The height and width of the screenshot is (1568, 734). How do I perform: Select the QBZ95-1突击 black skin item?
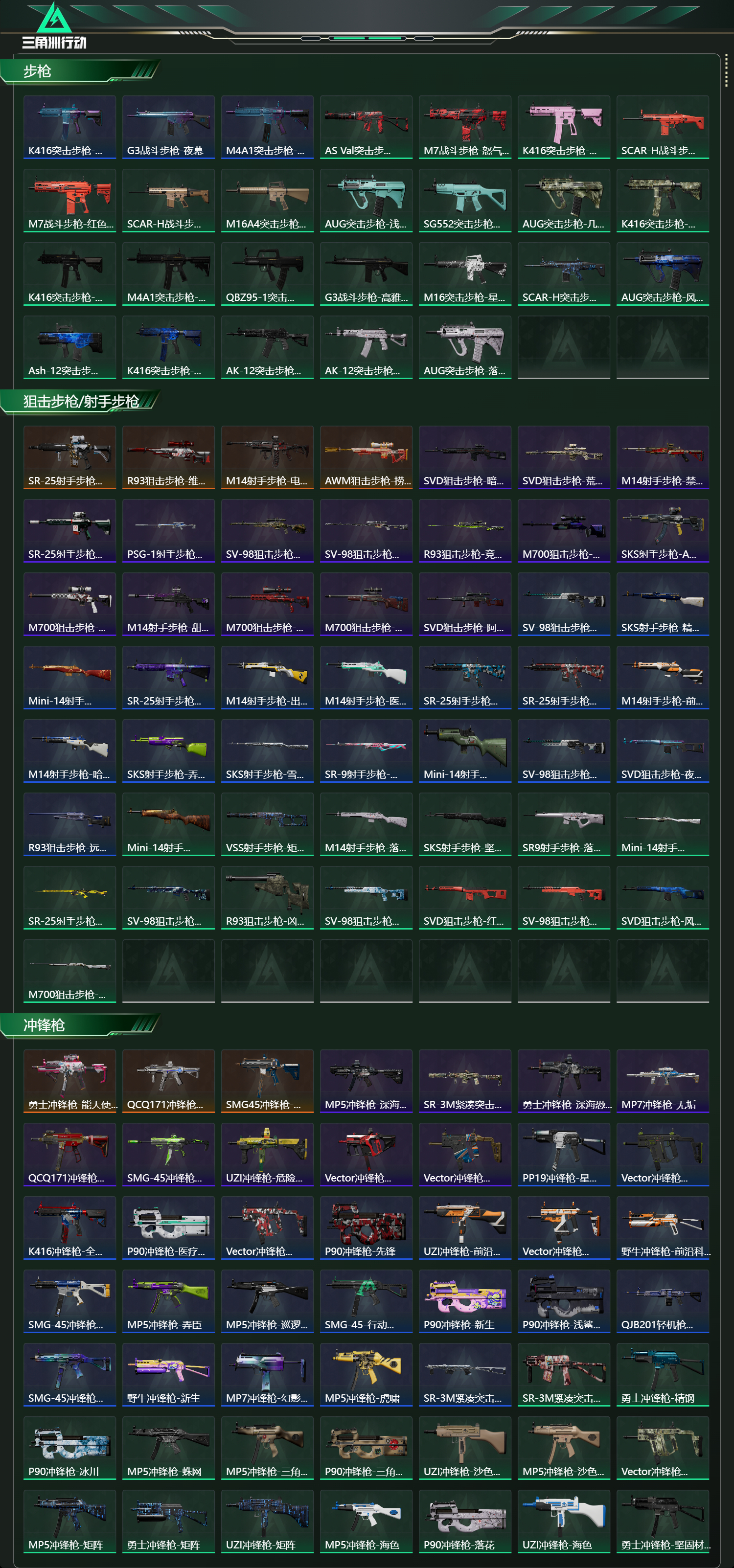click(x=267, y=274)
